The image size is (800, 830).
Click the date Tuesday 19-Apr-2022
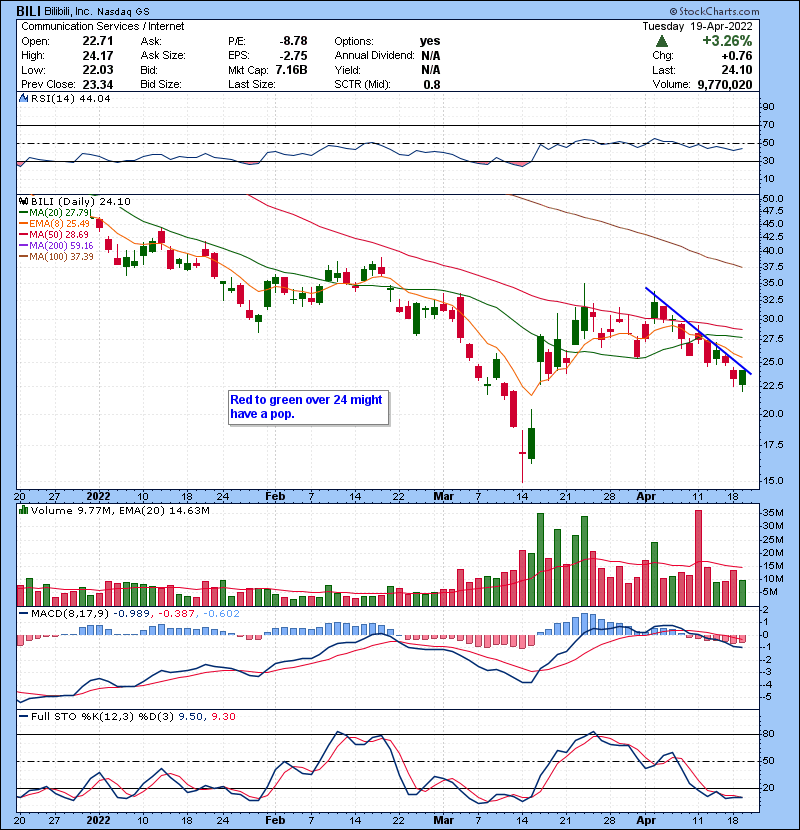click(x=697, y=26)
